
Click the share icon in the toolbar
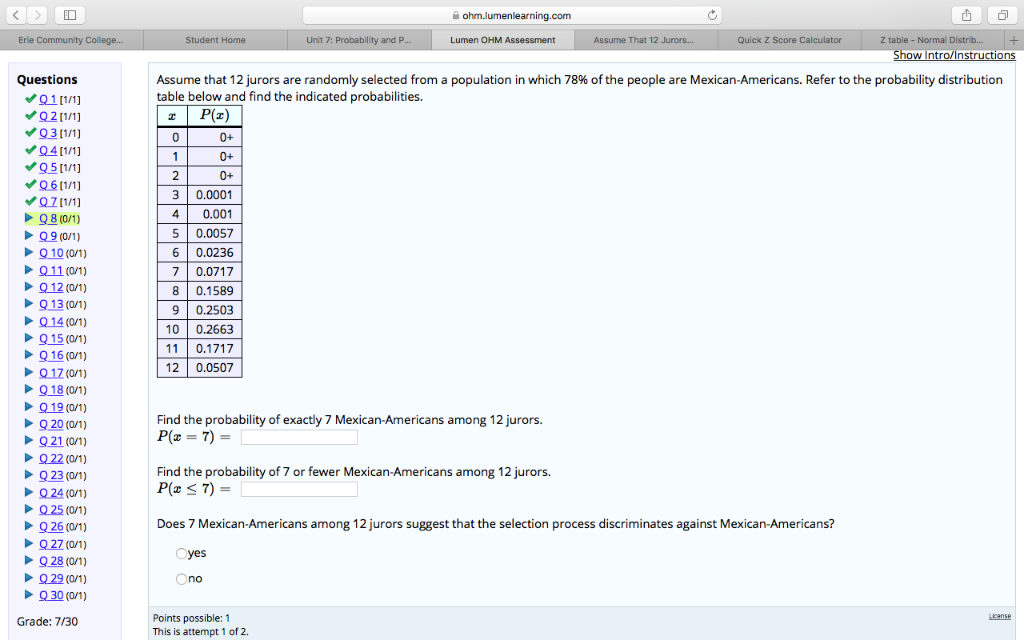tap(966, 15)
